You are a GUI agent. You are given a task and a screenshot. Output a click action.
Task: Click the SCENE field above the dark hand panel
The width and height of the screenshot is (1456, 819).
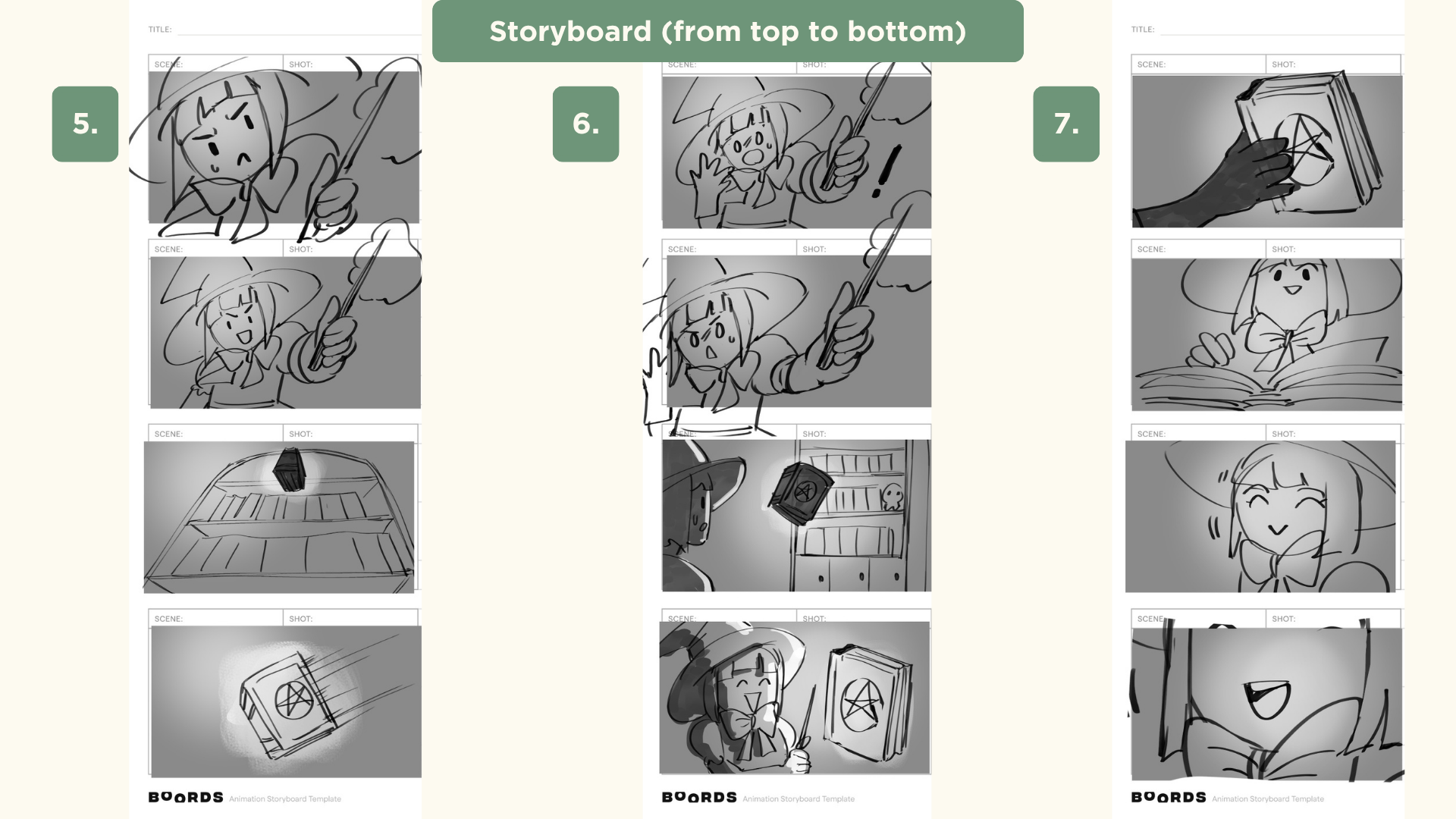point(1199,64)
